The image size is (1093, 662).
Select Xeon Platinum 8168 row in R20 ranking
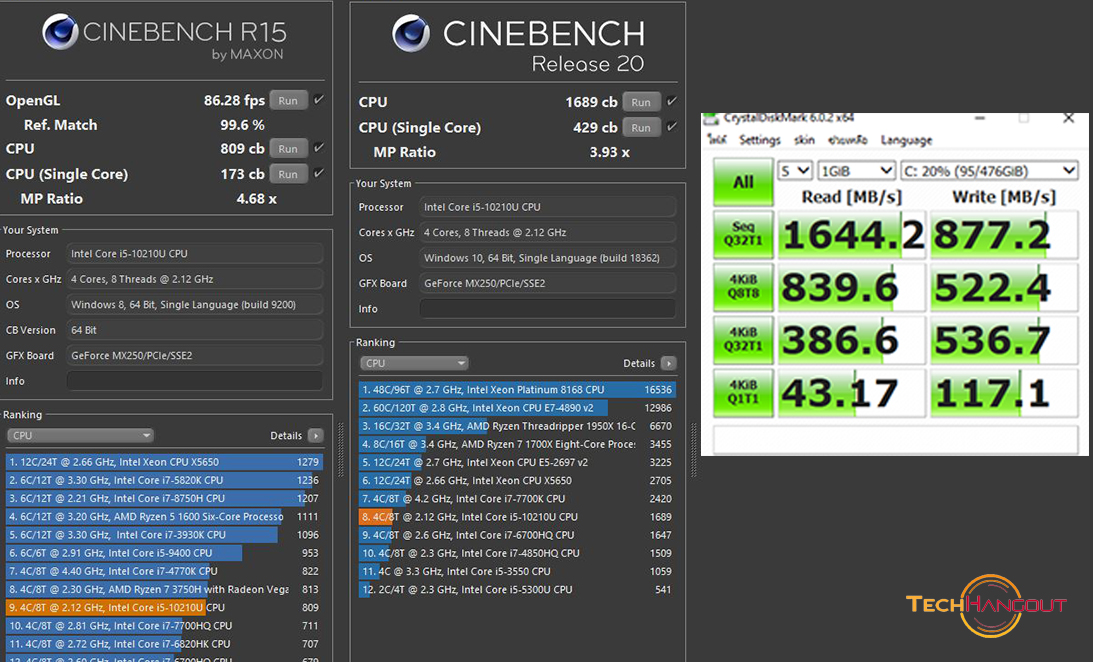(517, 390)
